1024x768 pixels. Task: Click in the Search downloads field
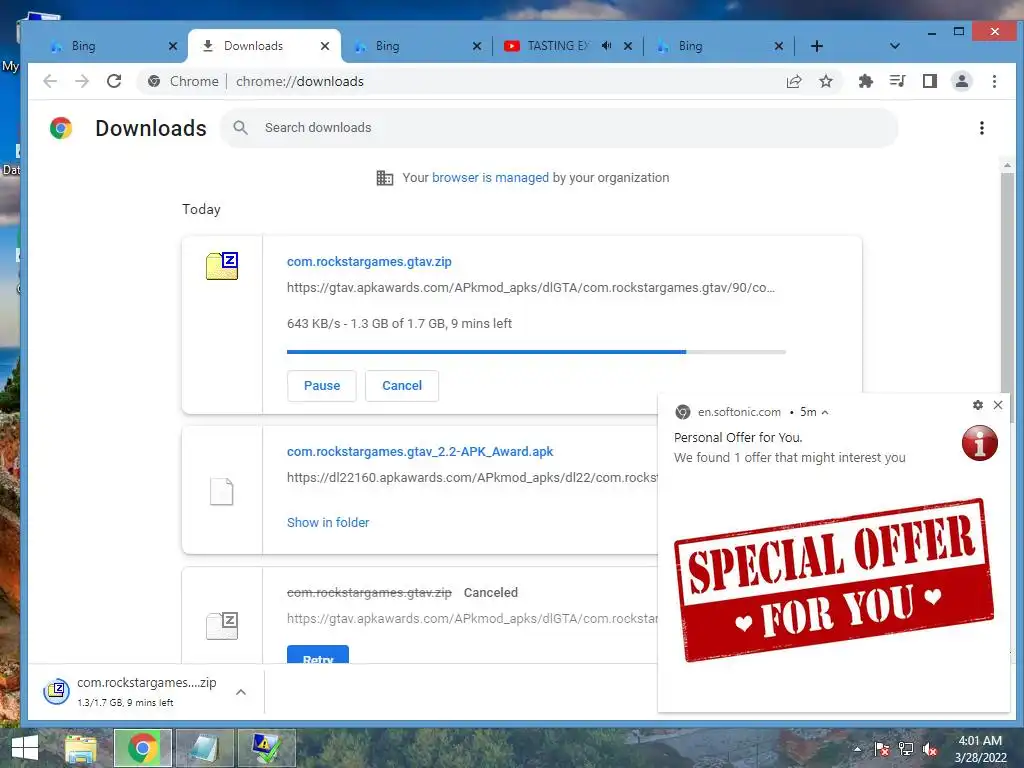(x=560, y=128)
